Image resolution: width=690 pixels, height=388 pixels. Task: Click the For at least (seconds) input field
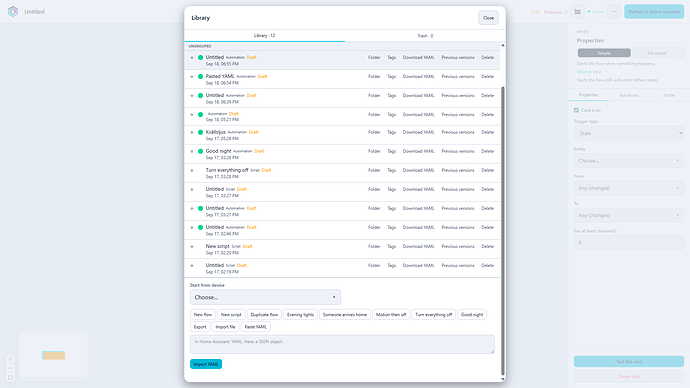629,242
